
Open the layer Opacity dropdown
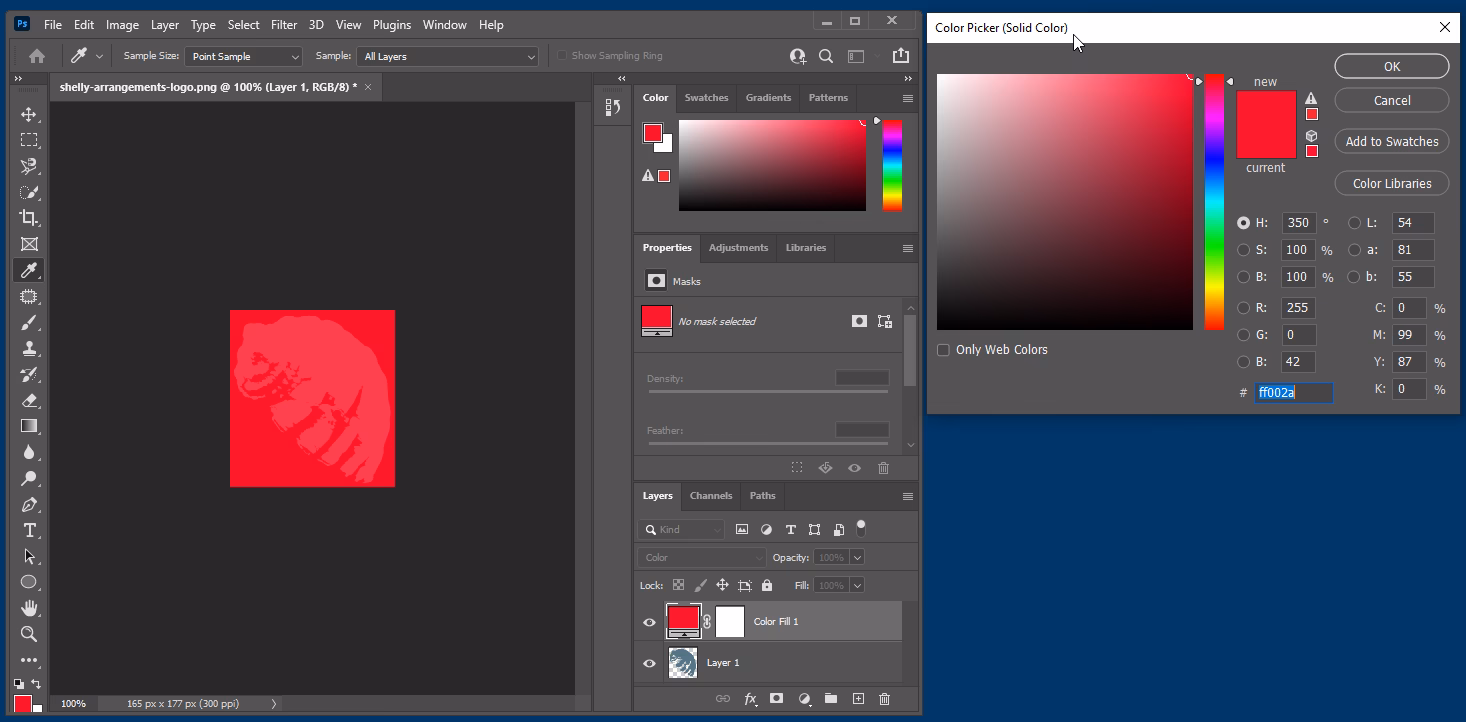click(x=855, y=557)
